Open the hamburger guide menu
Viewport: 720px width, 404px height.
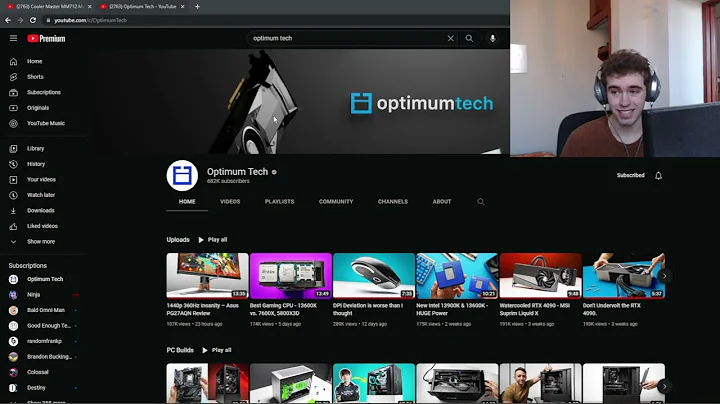click(13, 38)
